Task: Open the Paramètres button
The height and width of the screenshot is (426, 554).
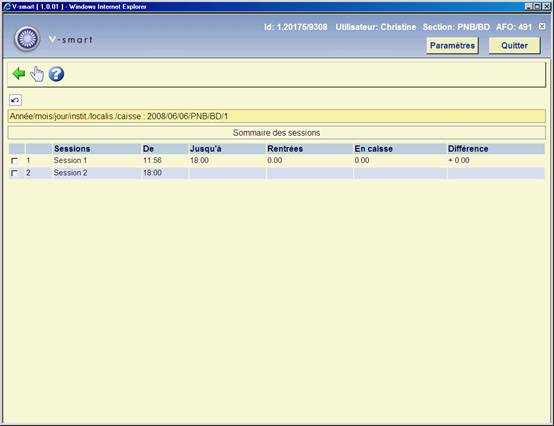Action: (452, 46)
